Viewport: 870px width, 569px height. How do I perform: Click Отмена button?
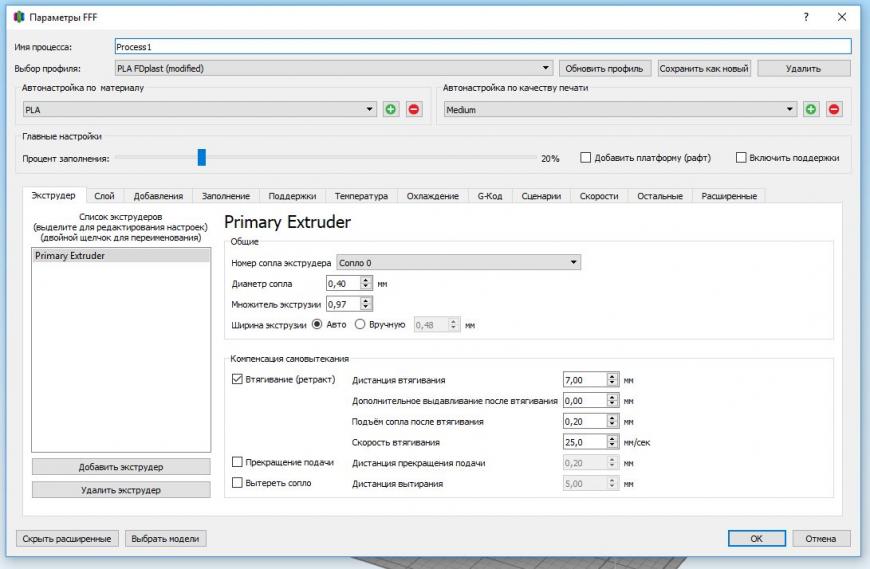(x=821, y=538)
